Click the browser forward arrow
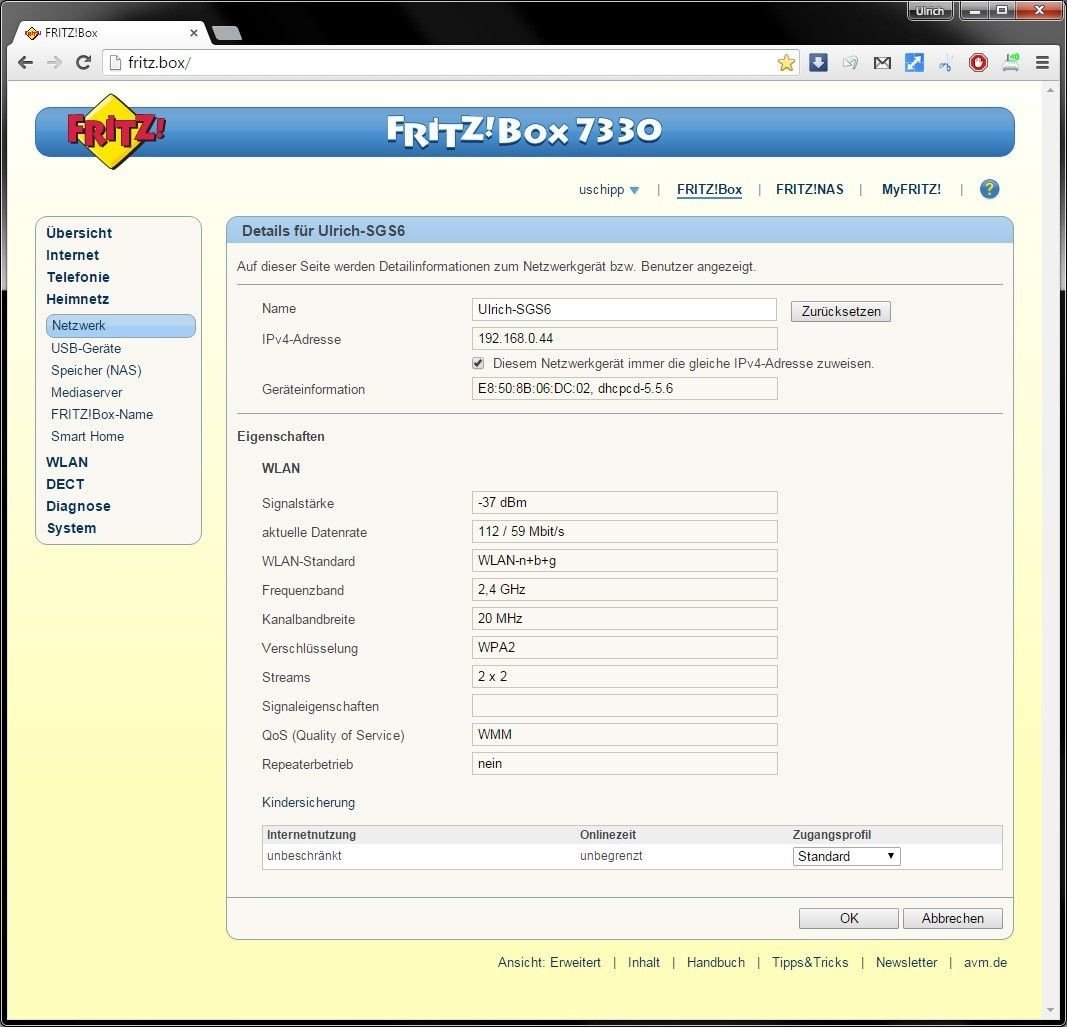Screen dimensions: 1067x1027 pos(54,63)
